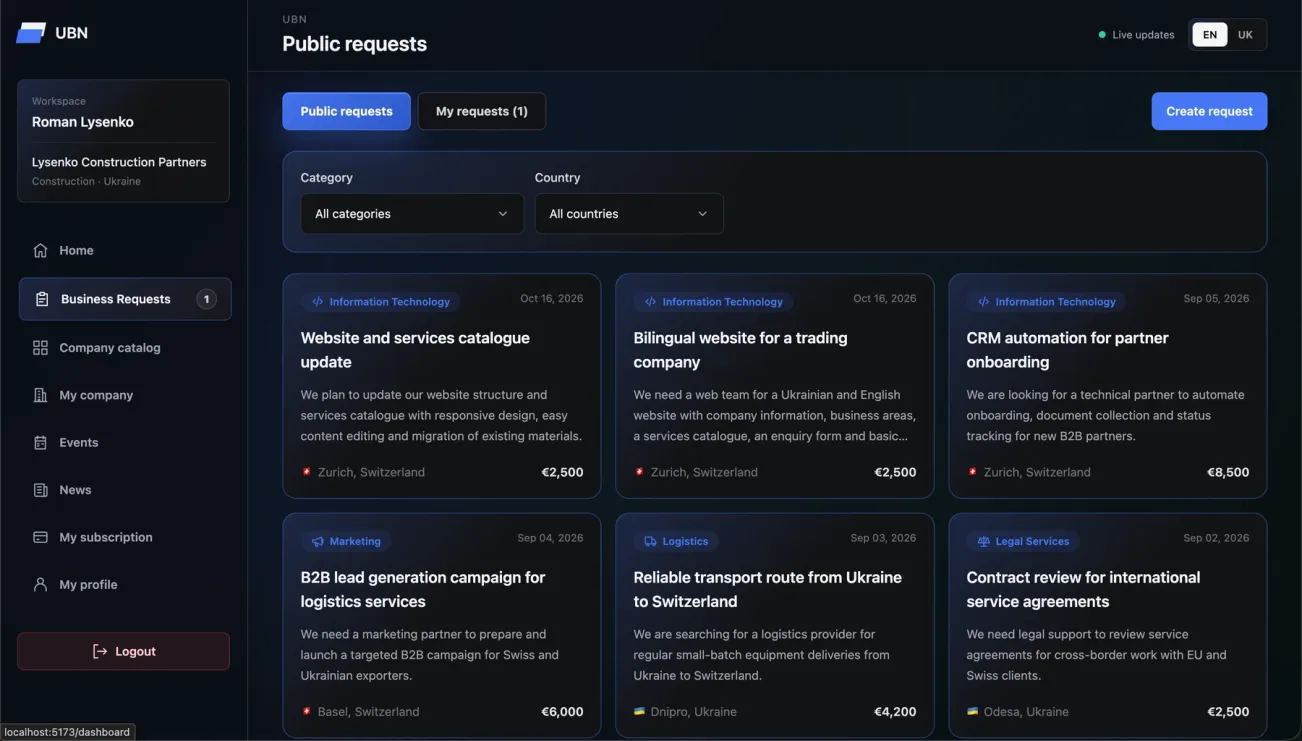
Task: Open the My requests (1) tab
Action: [x=482, y=111]
